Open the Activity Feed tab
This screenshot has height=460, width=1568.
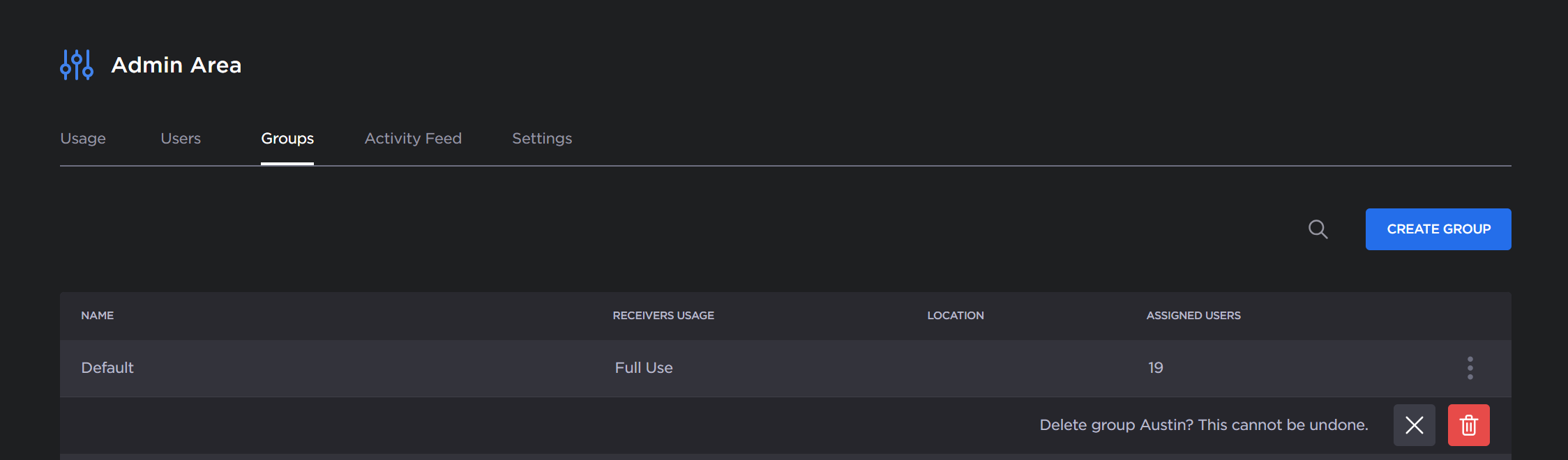coord(413,138)
